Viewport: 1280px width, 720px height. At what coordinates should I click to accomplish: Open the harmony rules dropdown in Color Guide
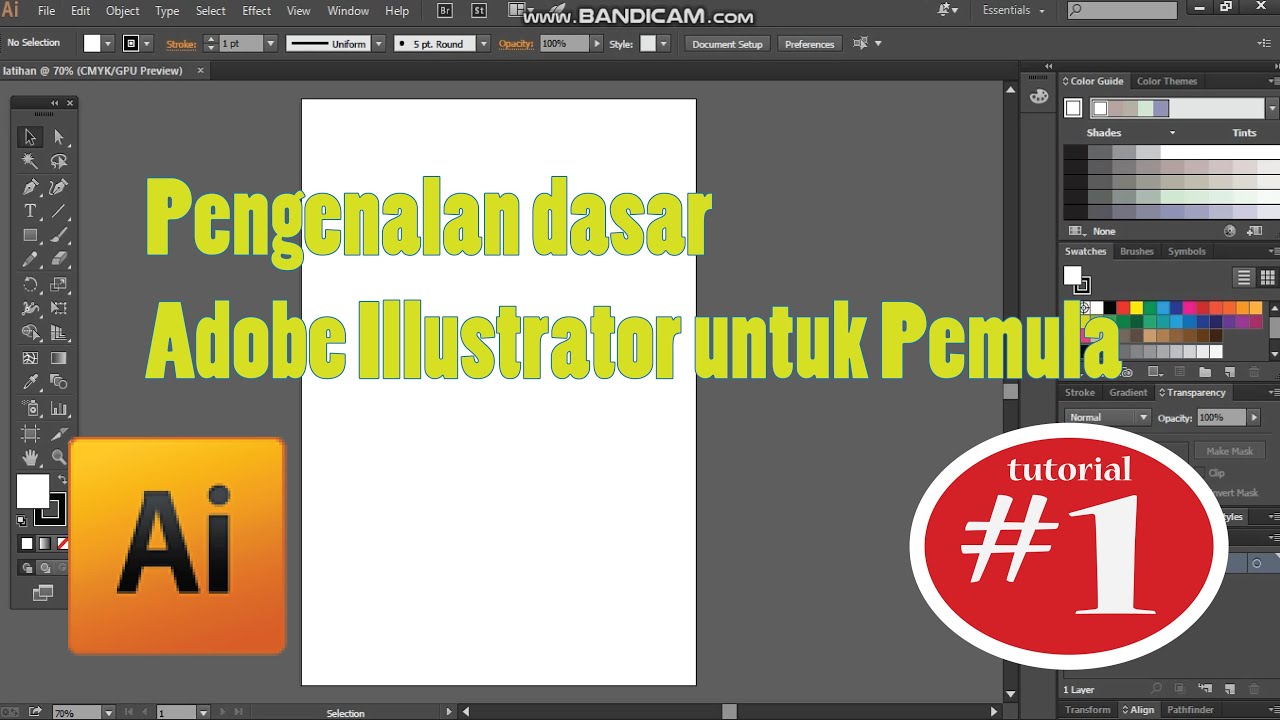tap(1272, 108)
